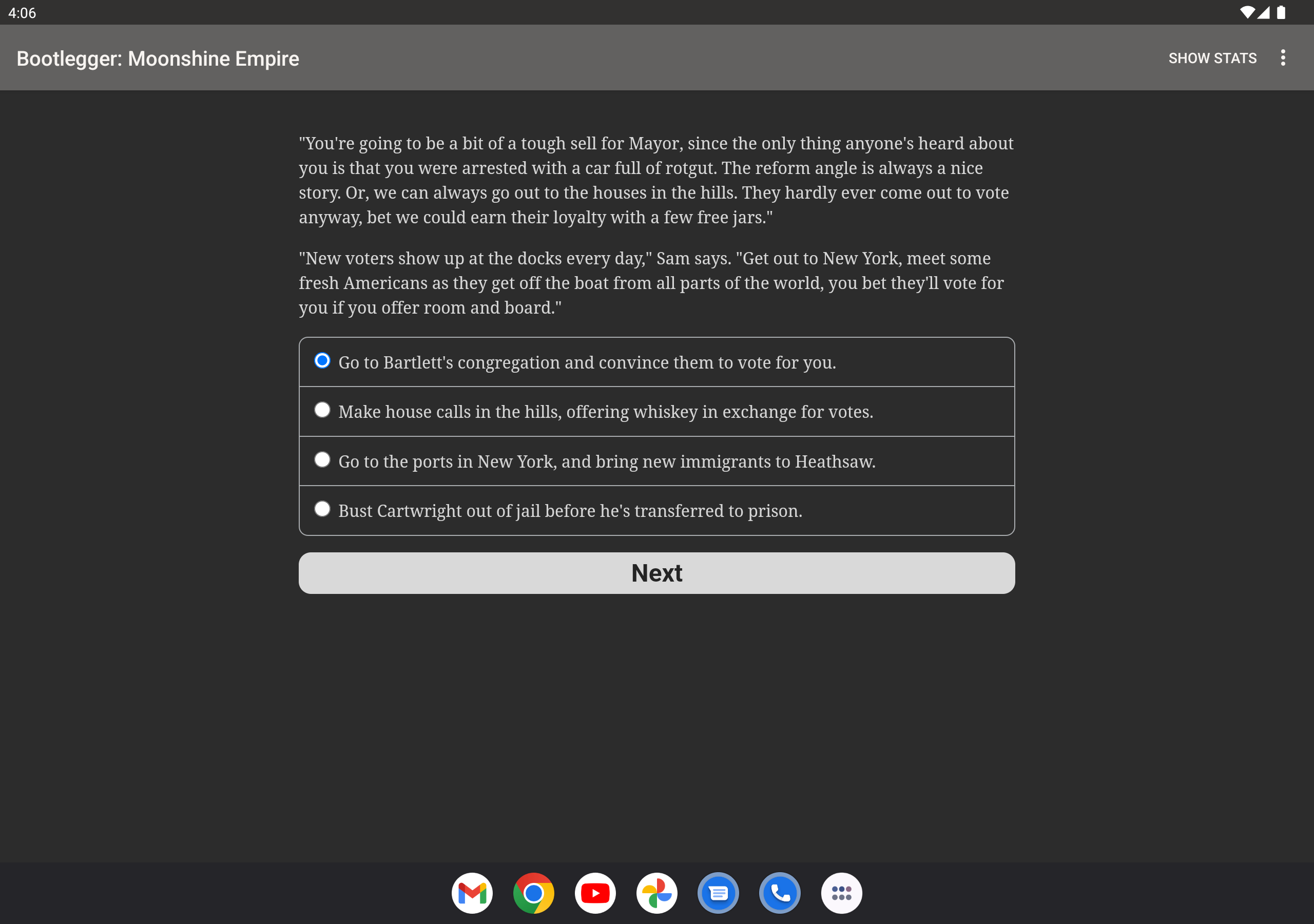Launch Chrome from the dock
This screenshot has height=924, width=1314.
tap(533, 893)
